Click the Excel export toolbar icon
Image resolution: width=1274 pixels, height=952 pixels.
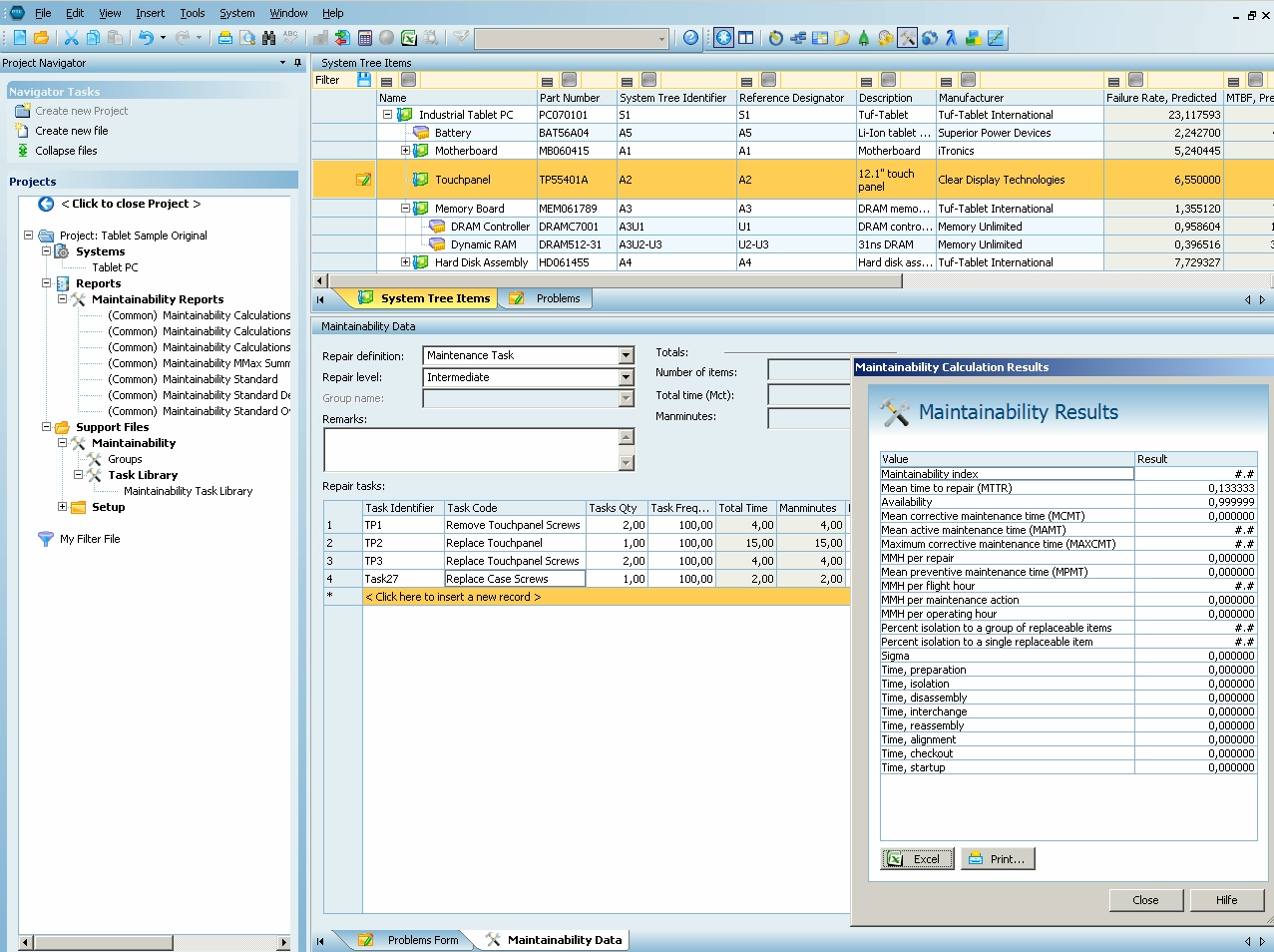409,38
